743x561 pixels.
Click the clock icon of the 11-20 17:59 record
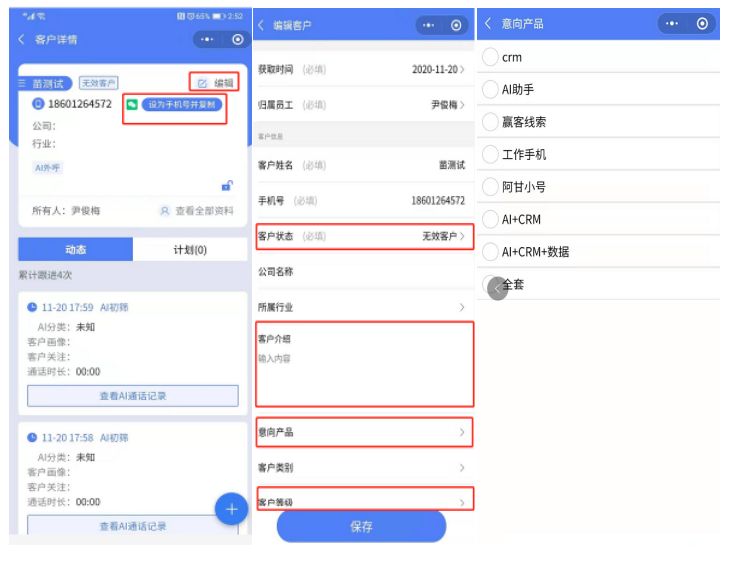tap(32, 307)
